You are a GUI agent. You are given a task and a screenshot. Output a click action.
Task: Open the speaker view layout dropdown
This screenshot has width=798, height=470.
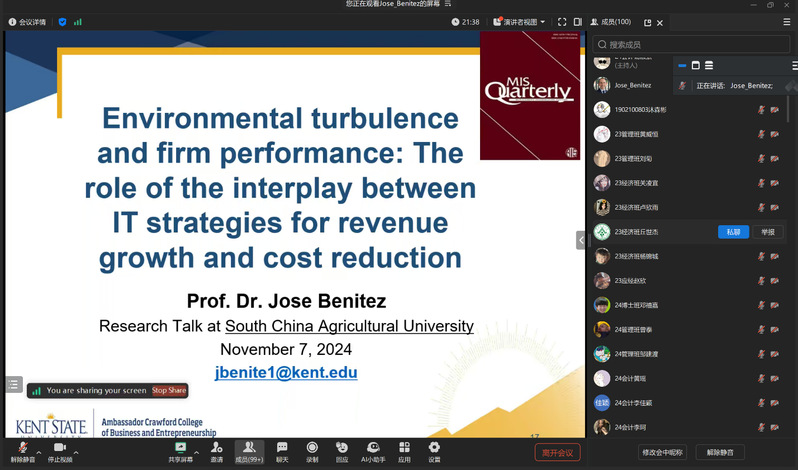coord(520,22)
